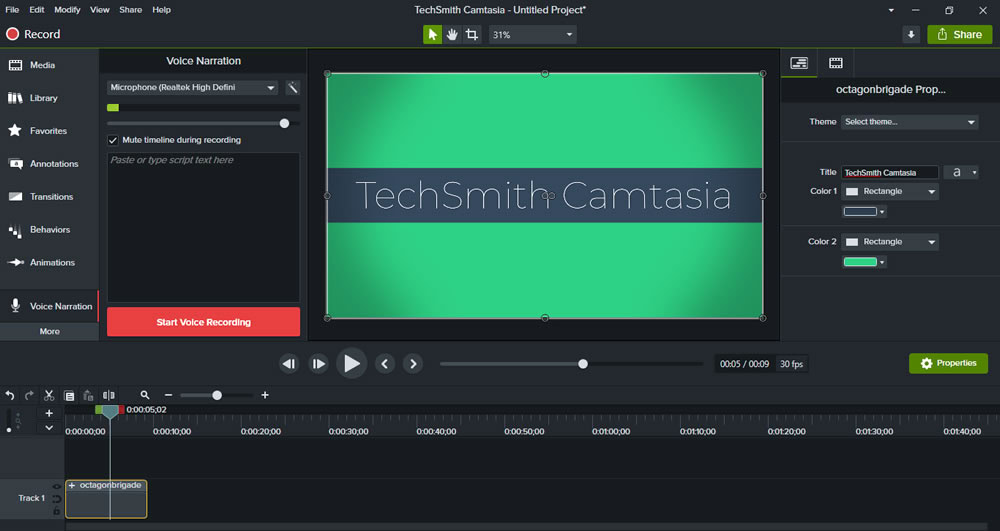Copy with the timeline copy icon
Viewport: 1000px width, 531px height.
(x=69, y=395)
